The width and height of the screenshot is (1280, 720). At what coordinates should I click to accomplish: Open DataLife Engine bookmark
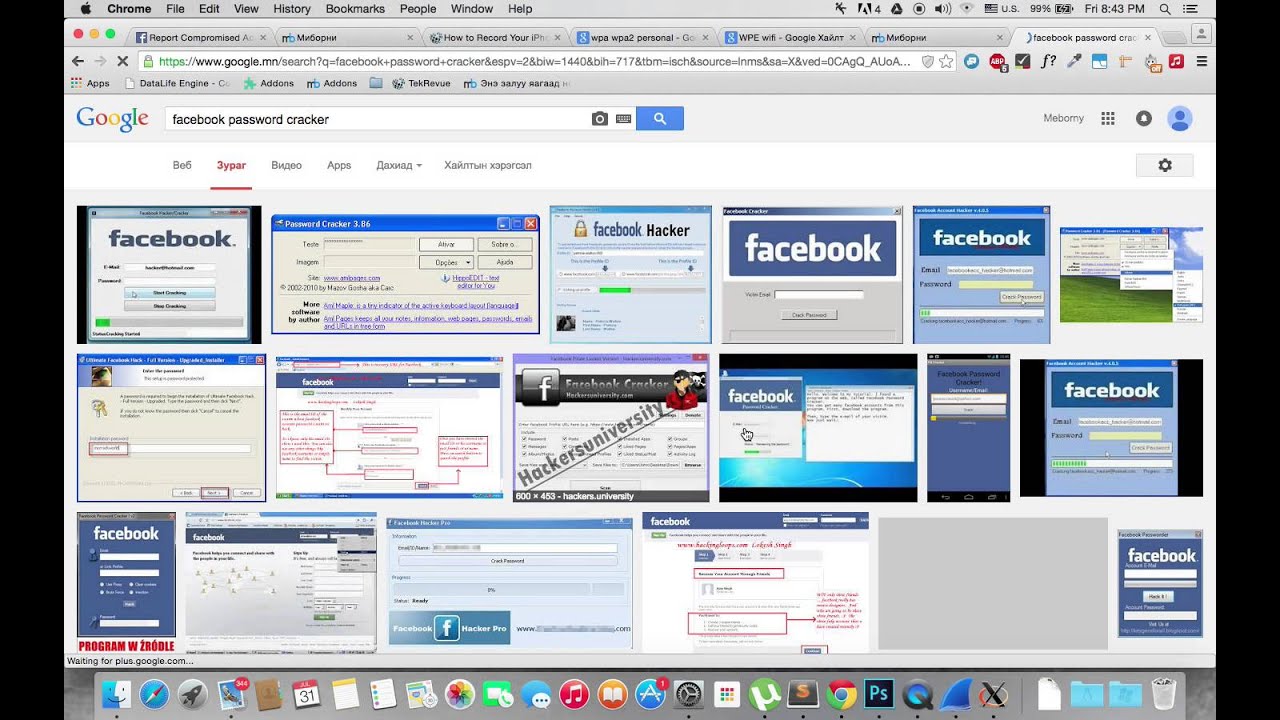(x=176, y=83)
